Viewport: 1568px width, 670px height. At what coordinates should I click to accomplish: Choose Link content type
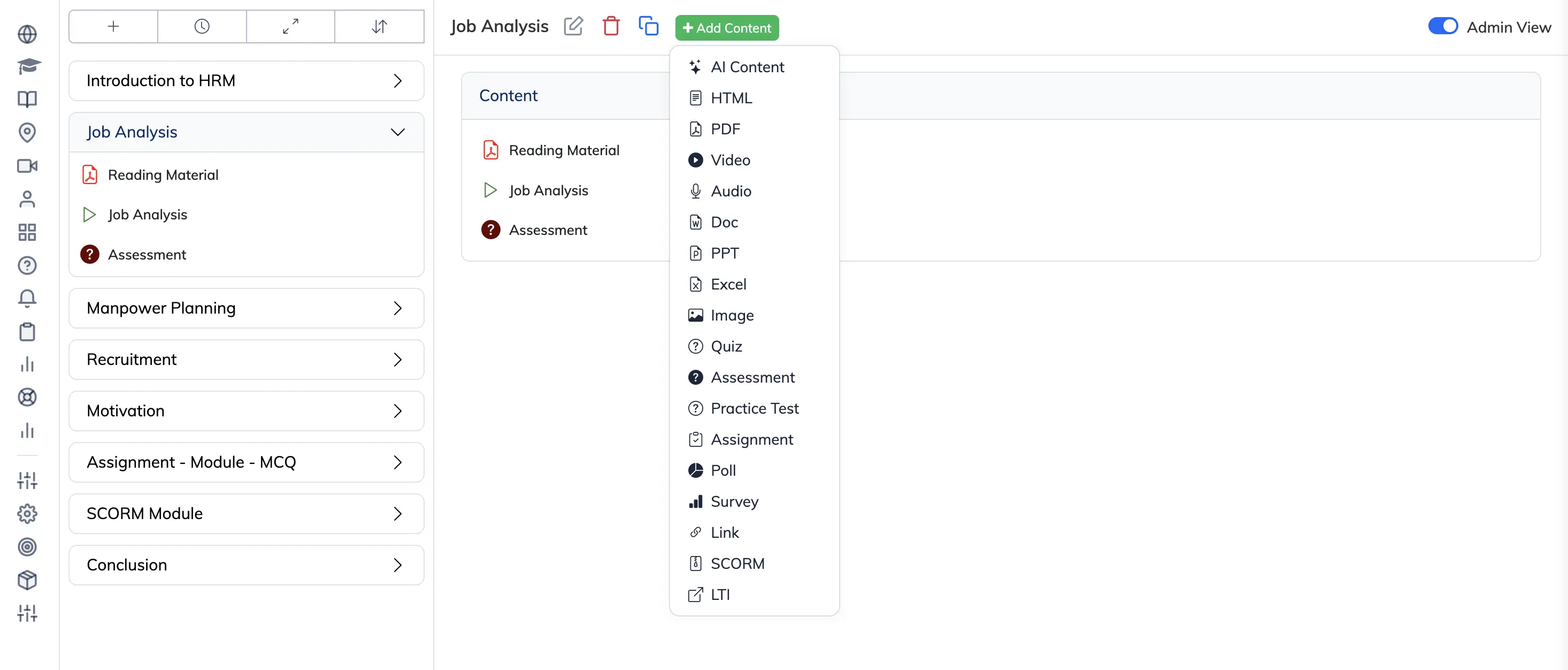(754, 533)
